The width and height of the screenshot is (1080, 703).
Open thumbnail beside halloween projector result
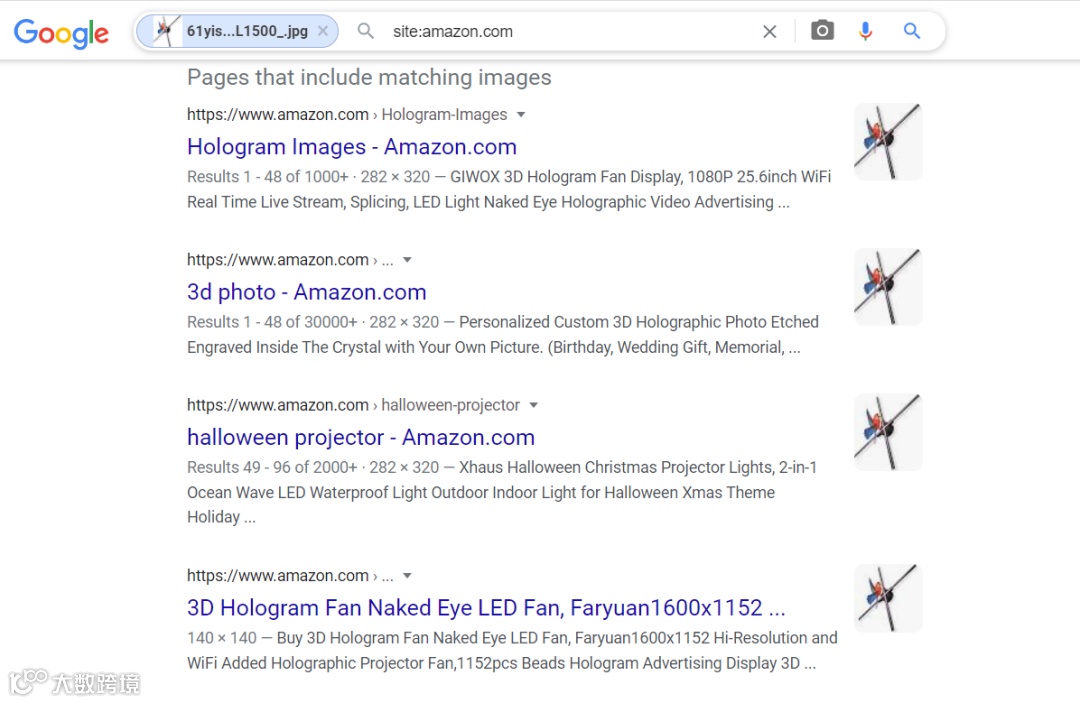tap(889, 432)
